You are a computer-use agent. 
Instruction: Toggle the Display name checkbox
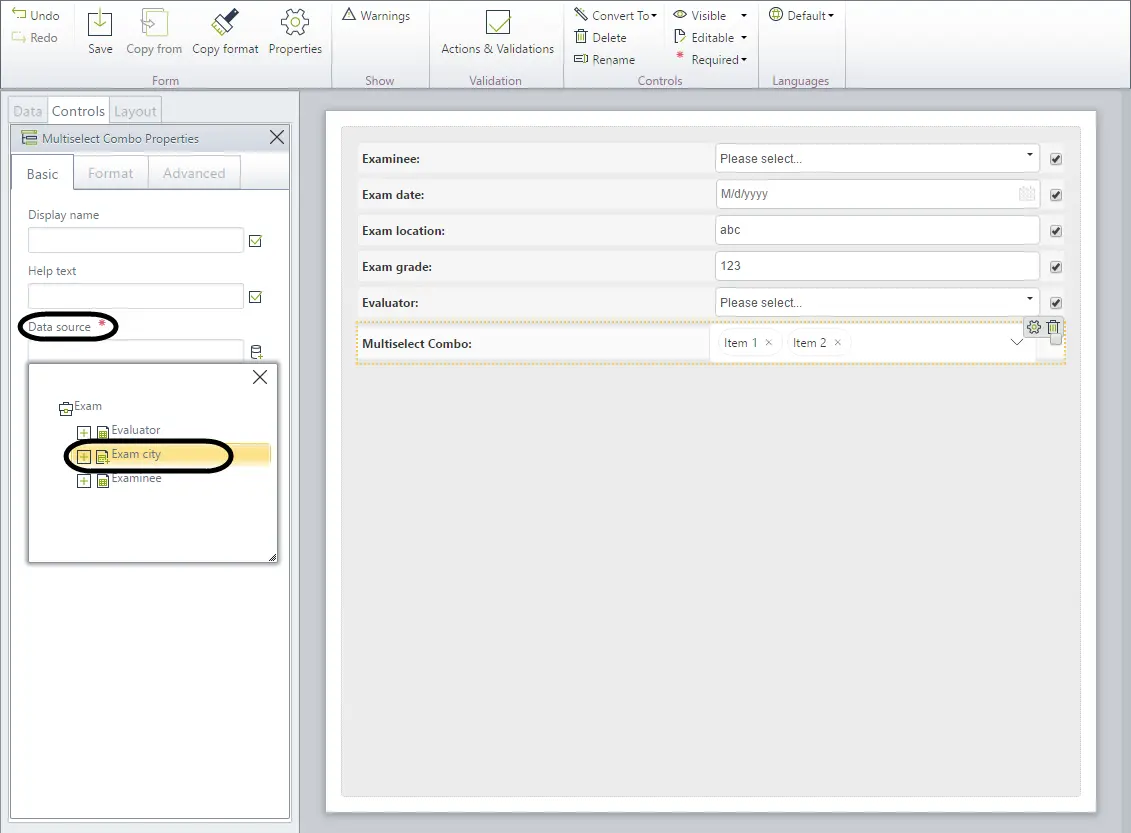click(x=255, y=241)
